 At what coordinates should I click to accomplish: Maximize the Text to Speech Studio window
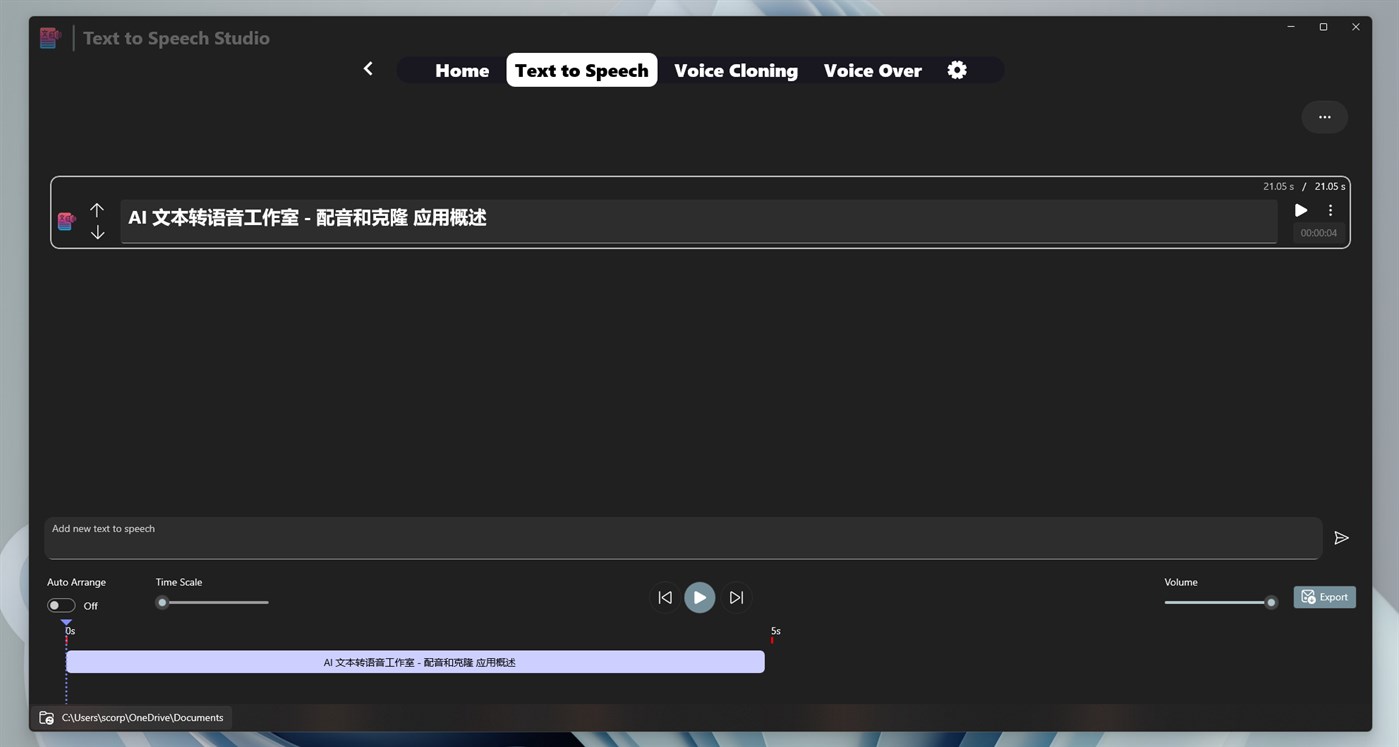1323,27
